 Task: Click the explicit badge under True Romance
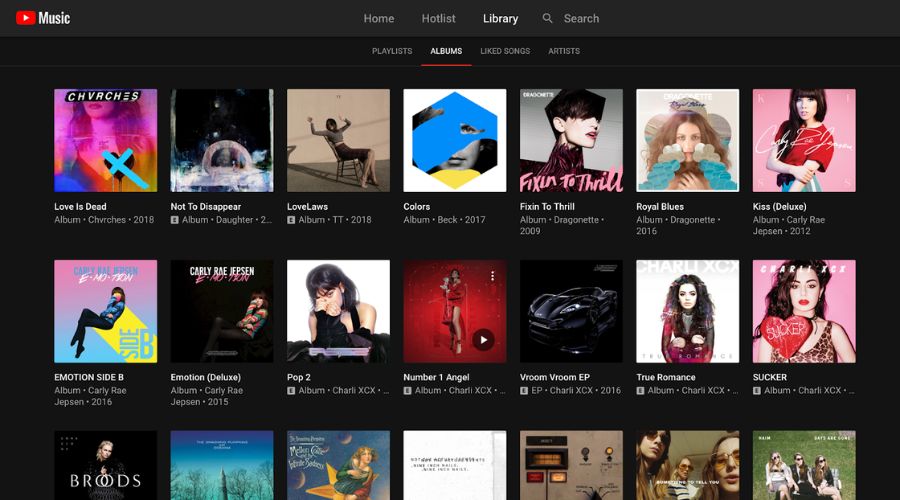pyautogui.click(x=641, y=391)
